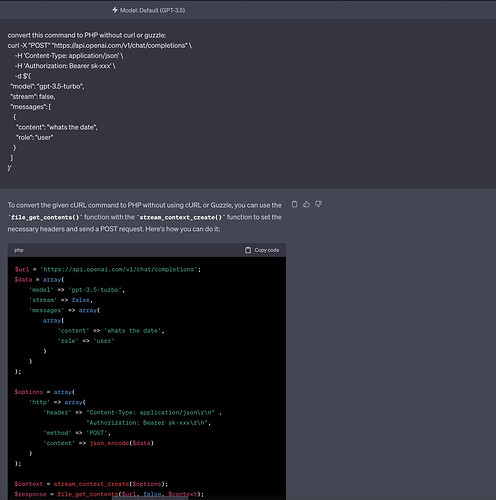Click the $data = array( code line
Viewport: 496px width, 500px height.
point(39,280)
